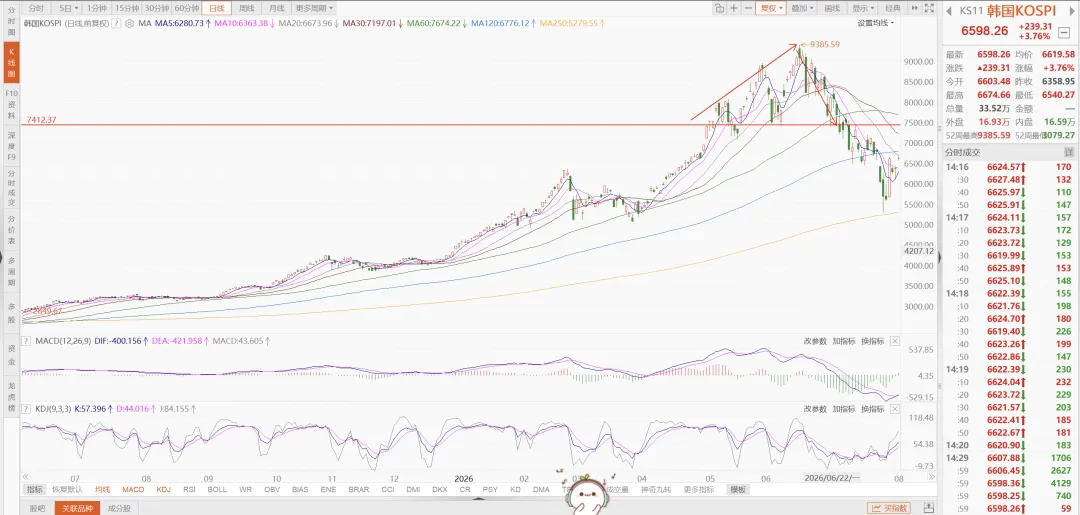1080x515 pixels.
Task: Jump timeline to earliest with double-left arrow
Action: click(x=25, y=476)
